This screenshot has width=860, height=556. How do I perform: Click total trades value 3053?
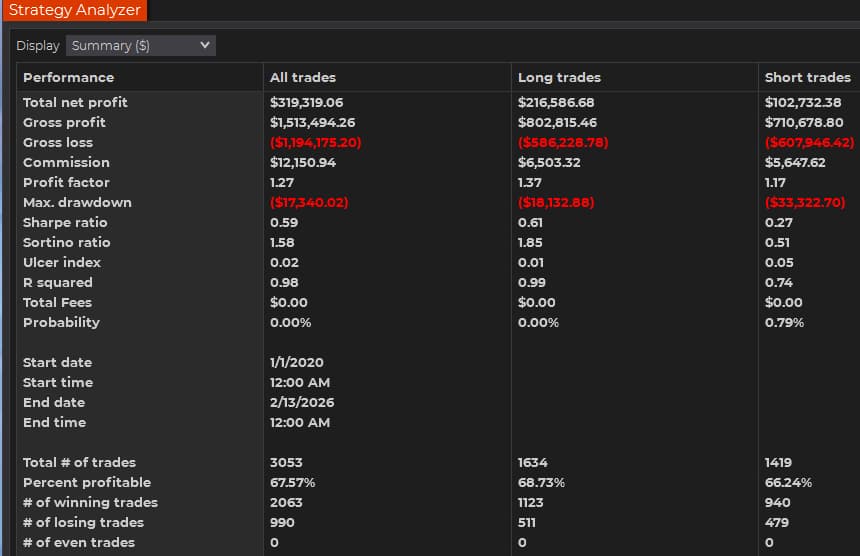click(286, 462)
